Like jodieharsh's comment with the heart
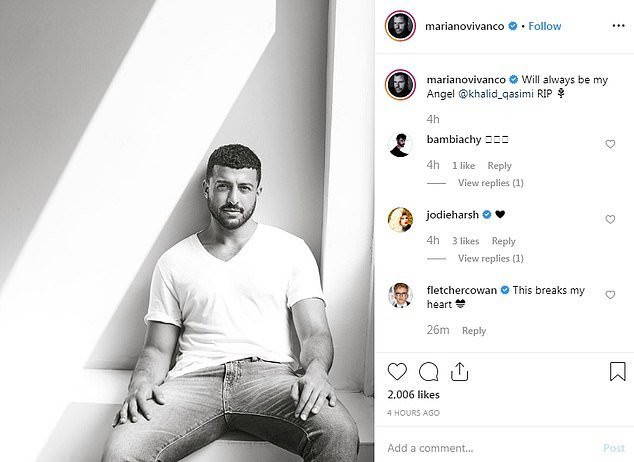 coord(610,219)
